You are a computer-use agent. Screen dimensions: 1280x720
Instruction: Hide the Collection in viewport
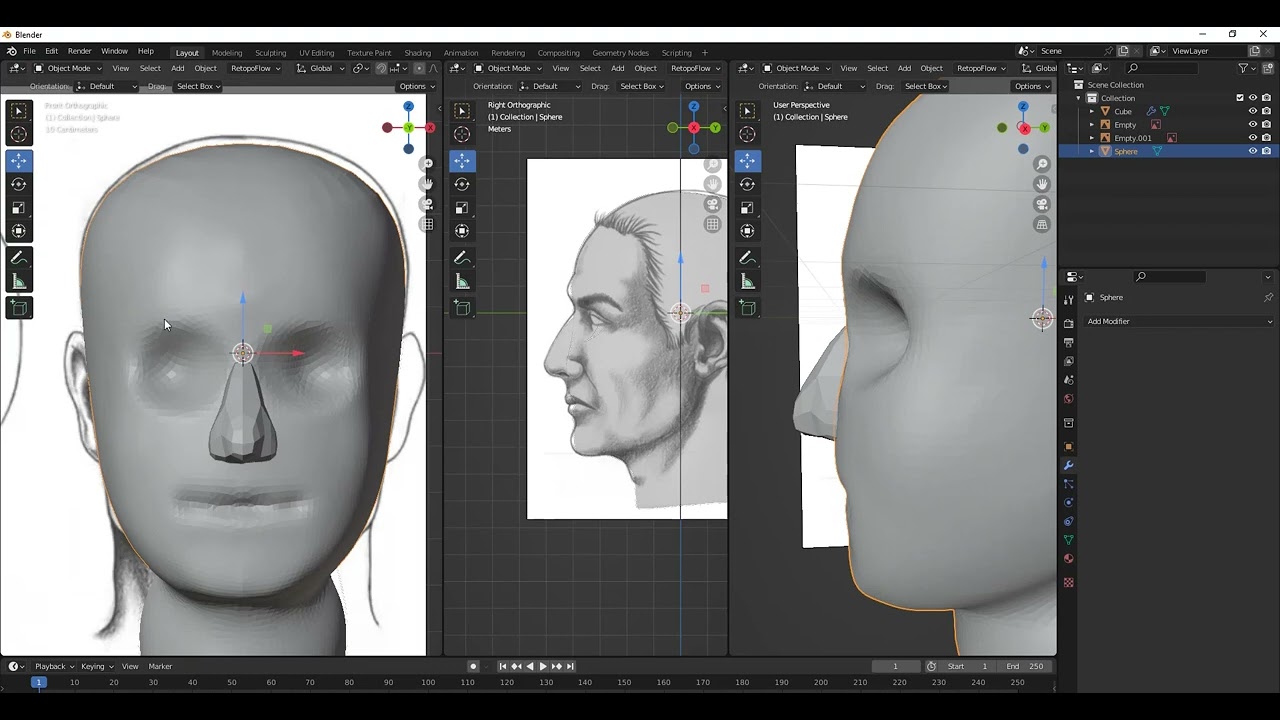tap(1252, 98)
